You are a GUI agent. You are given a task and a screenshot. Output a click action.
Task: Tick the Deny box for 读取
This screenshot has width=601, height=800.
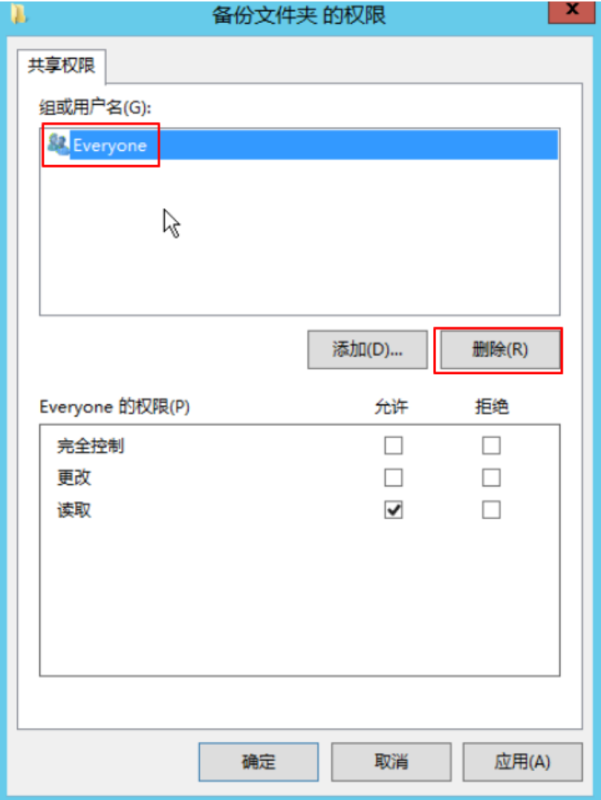pyautogui.click(x=491, y=510)
